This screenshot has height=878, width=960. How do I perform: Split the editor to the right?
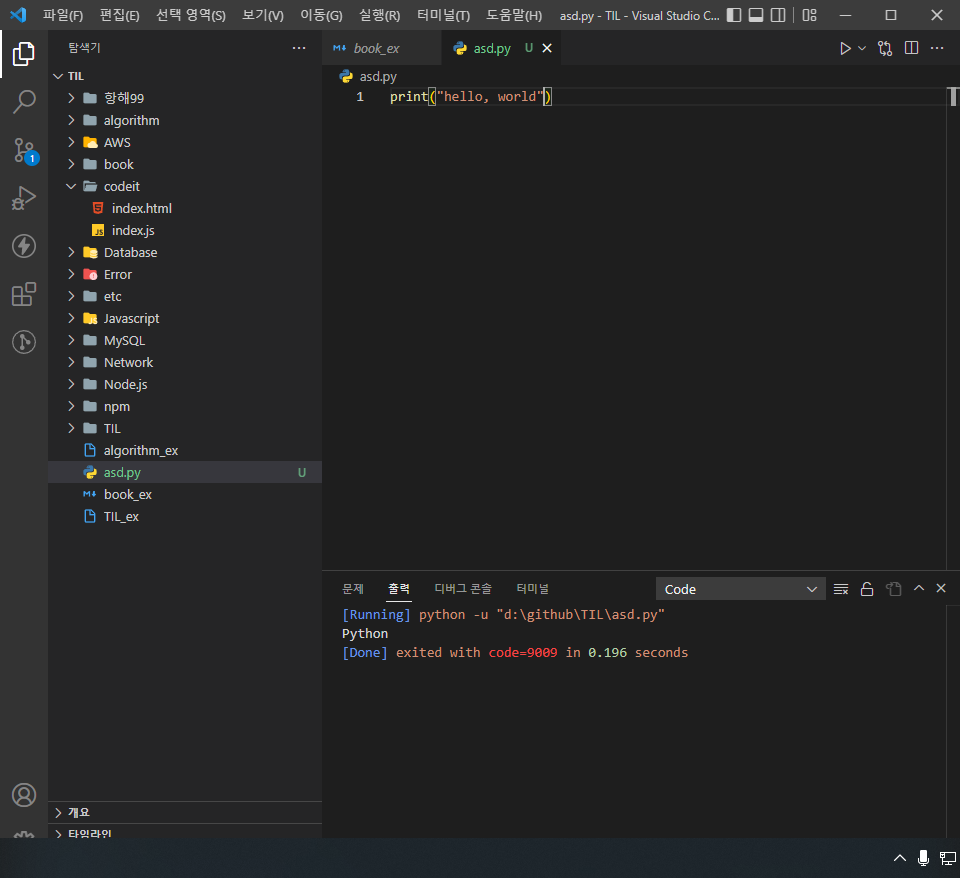tap(911, 48)
